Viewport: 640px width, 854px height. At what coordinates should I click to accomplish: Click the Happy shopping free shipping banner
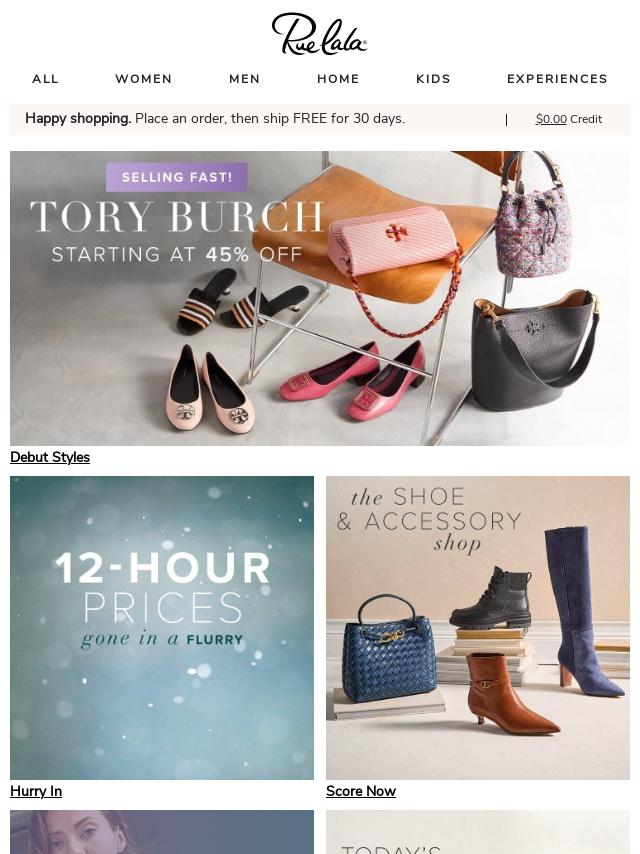point(215,119)
